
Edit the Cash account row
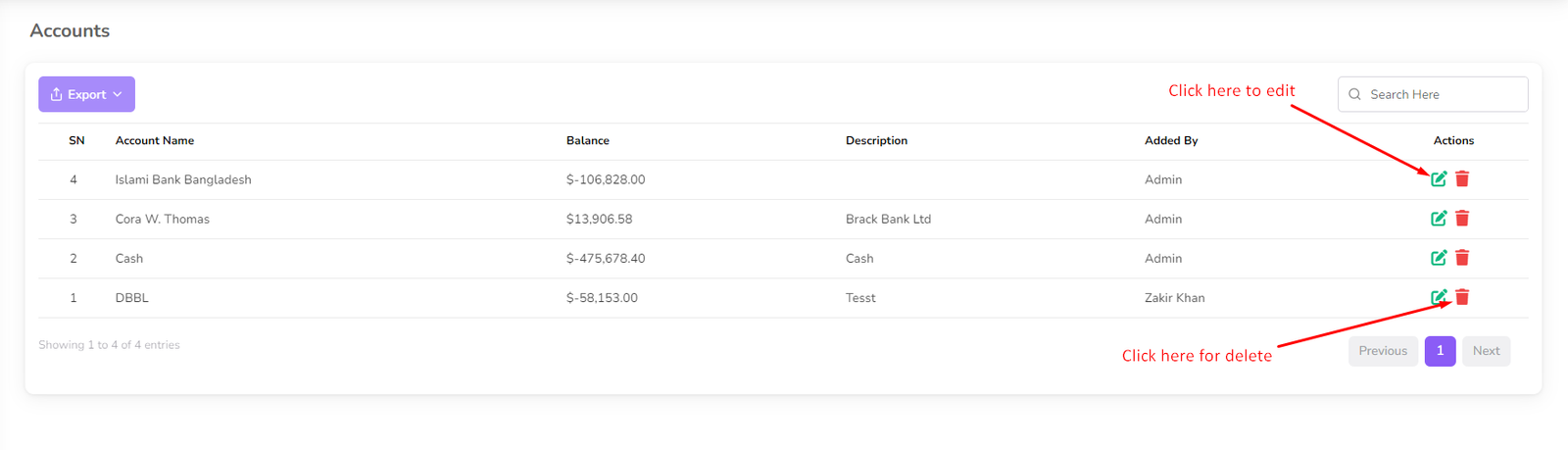point(1439,258)
